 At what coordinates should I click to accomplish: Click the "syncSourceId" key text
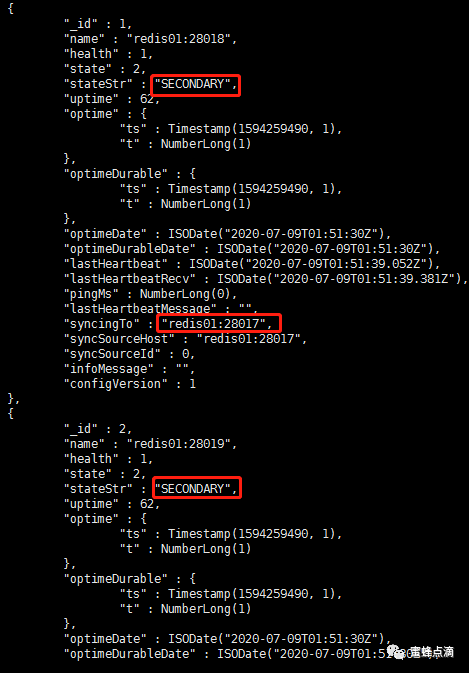pyautogui.click(x=112, y=354)
